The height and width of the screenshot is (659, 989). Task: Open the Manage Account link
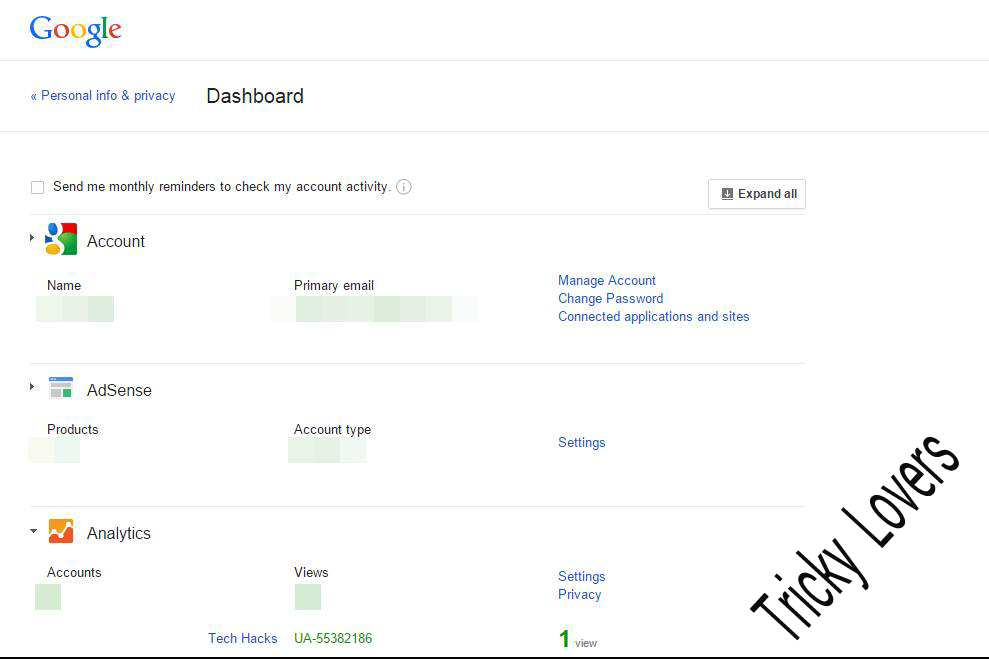[x=607, y=281]
